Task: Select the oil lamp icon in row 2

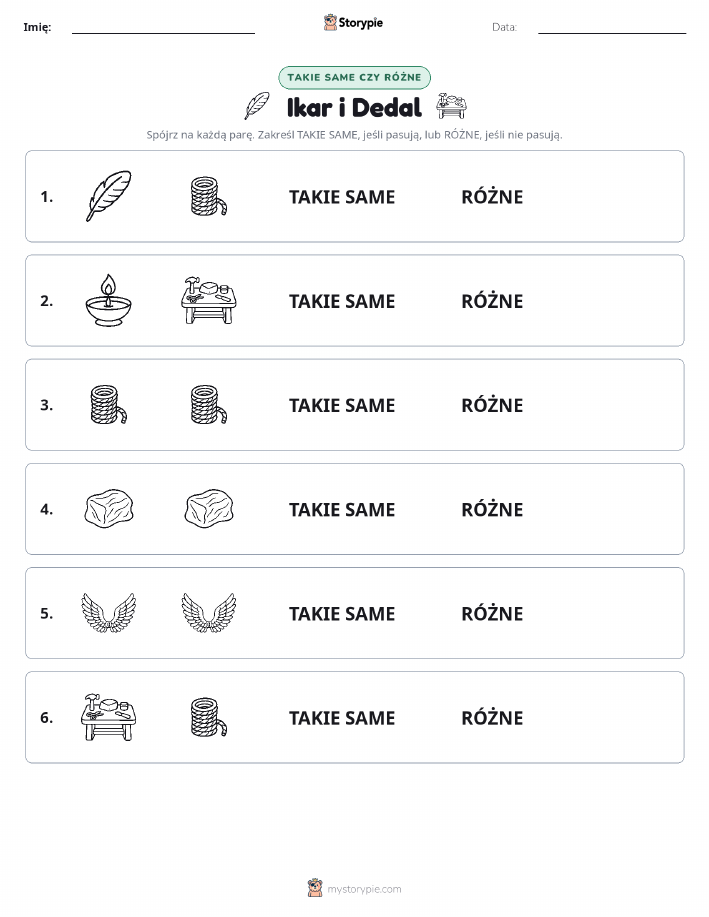Action: click(109, 301)
